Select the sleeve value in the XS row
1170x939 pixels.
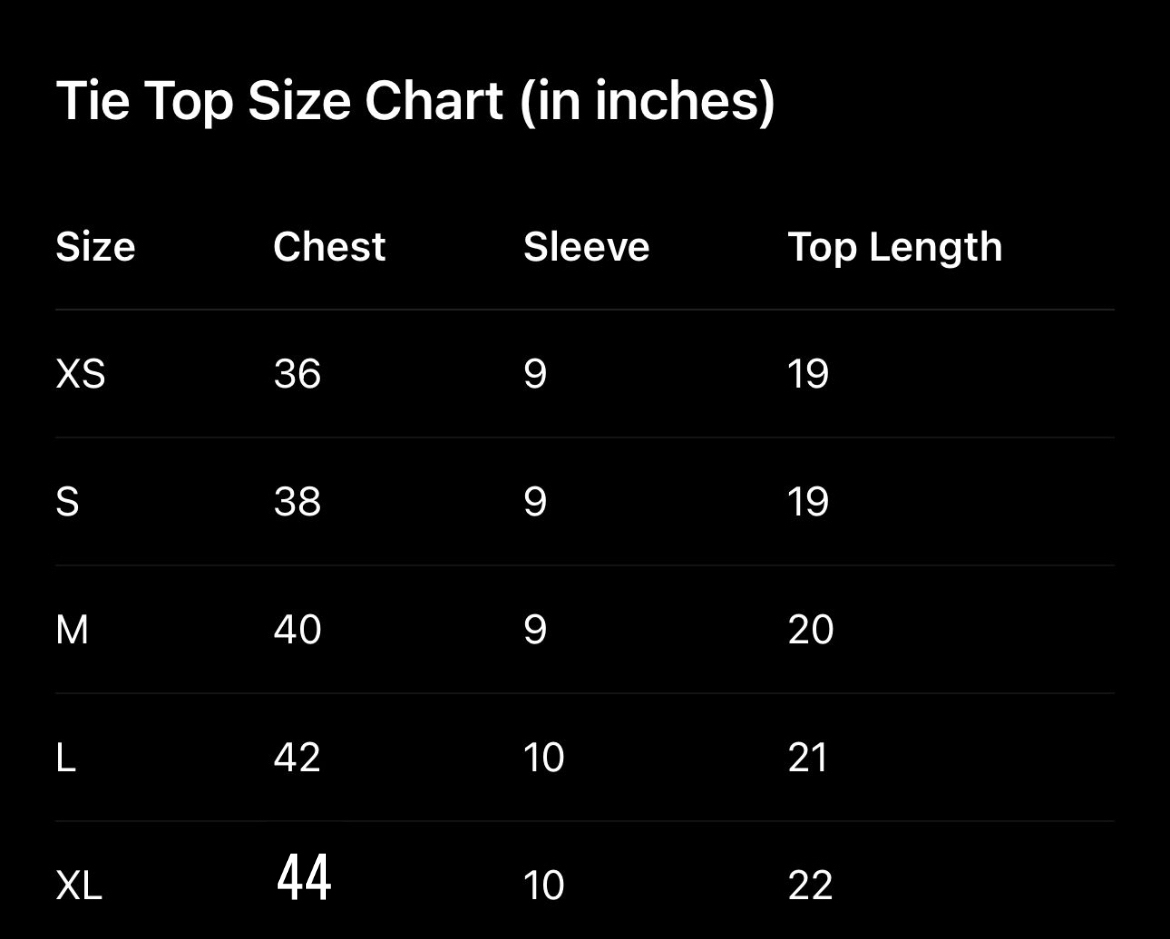[535, 374]
